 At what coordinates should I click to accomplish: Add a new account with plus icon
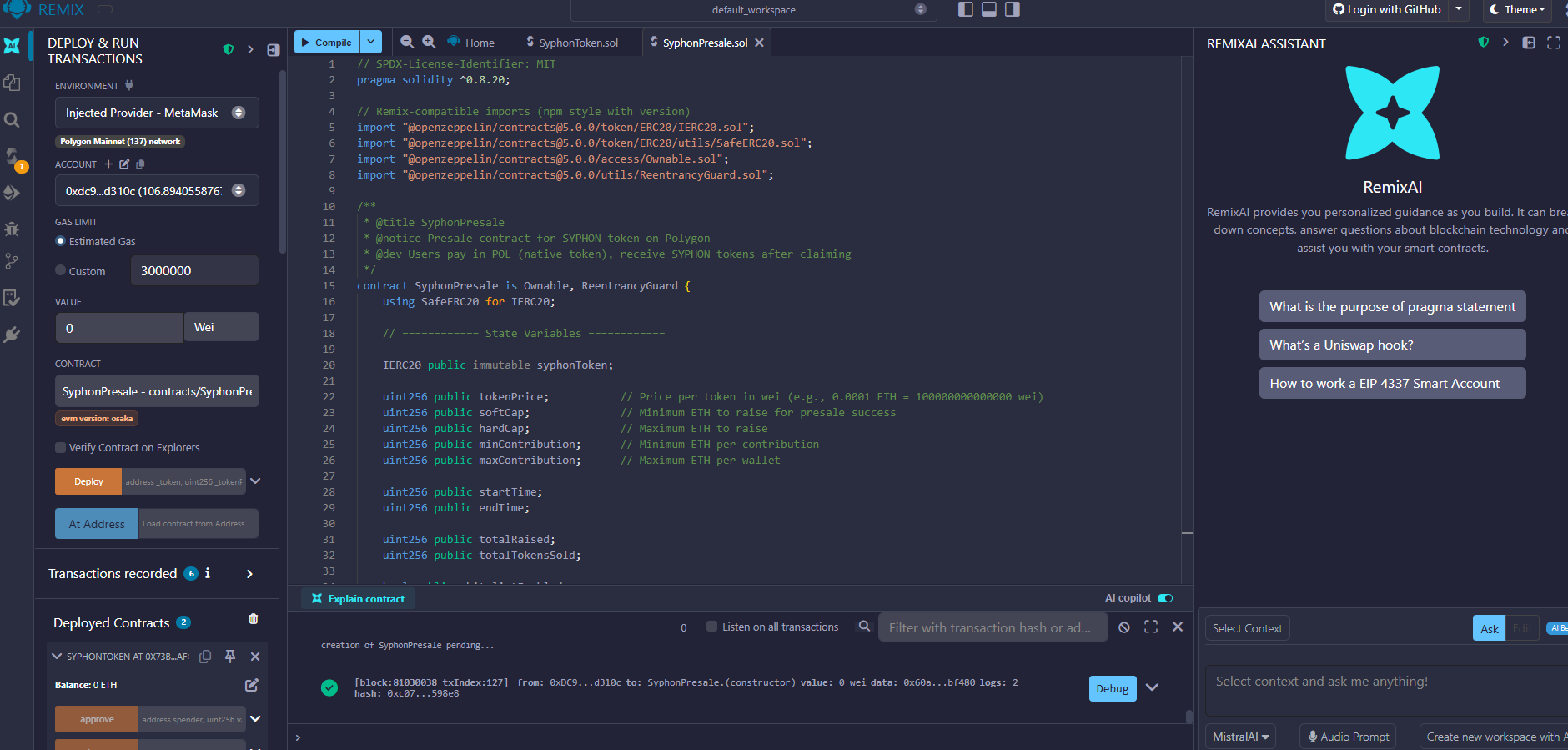(x=108, y=164)
